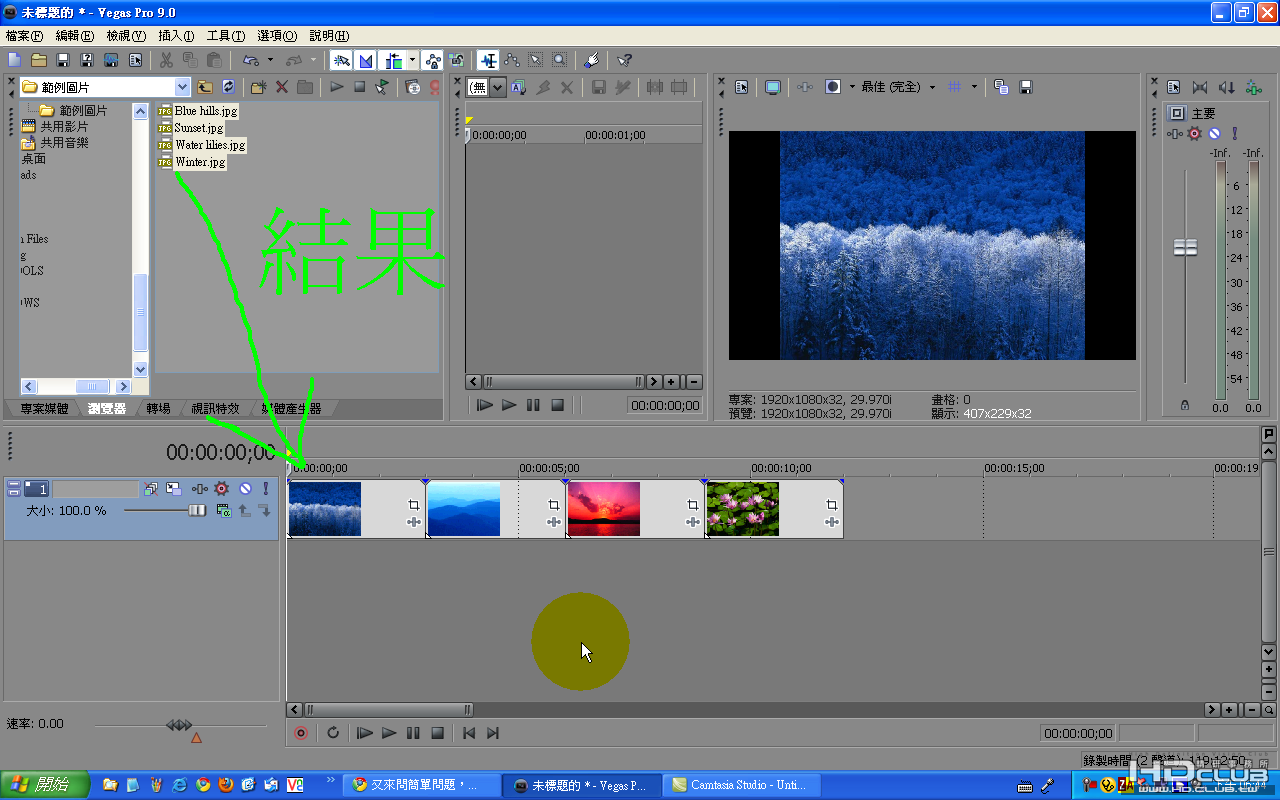Expand the trimmer history dropdown
Image resolution: width=1280 pixels, height=800 pixels.
coord(498,87)
